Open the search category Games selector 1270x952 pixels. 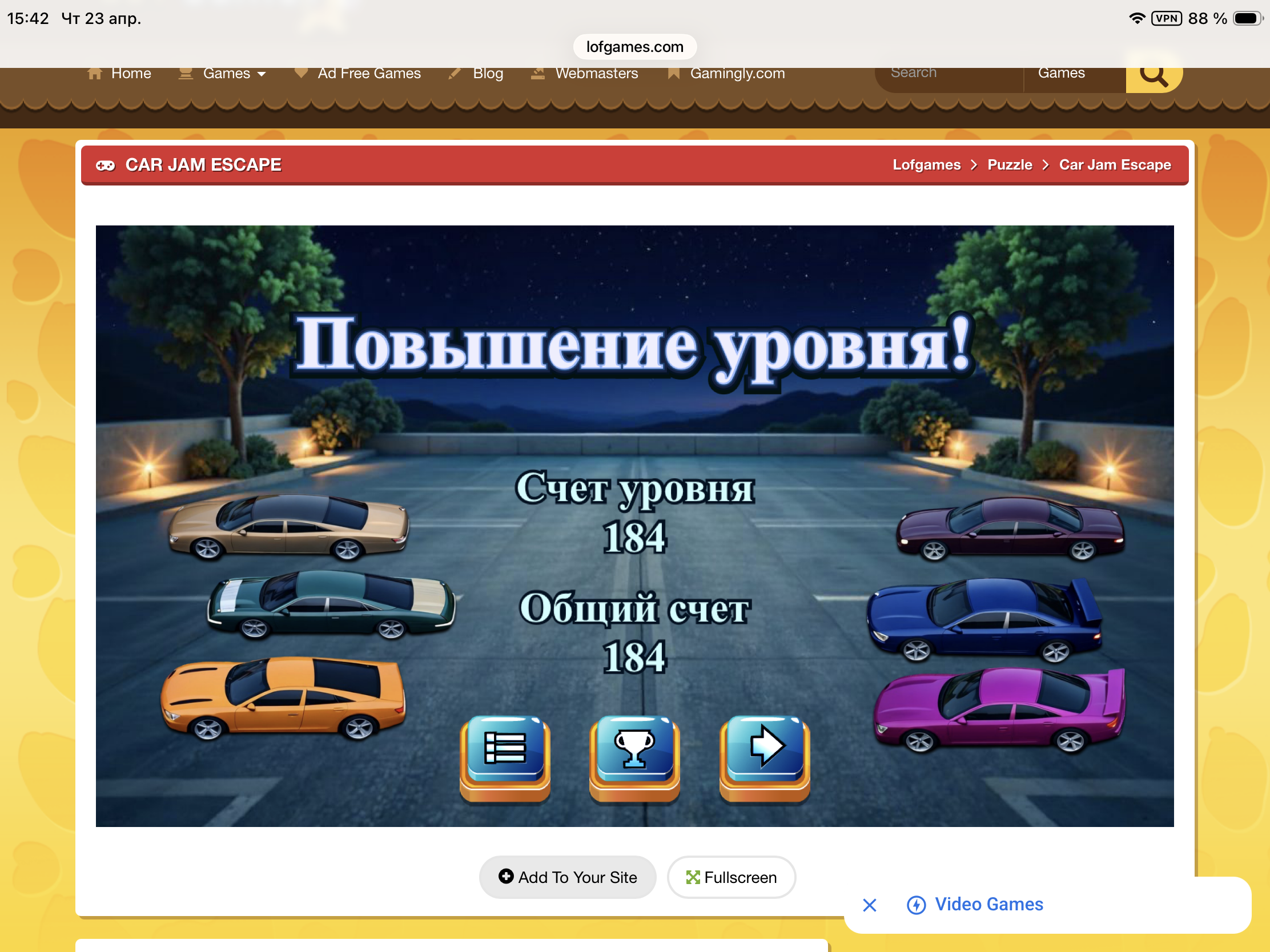click(x=1061, y=74)
